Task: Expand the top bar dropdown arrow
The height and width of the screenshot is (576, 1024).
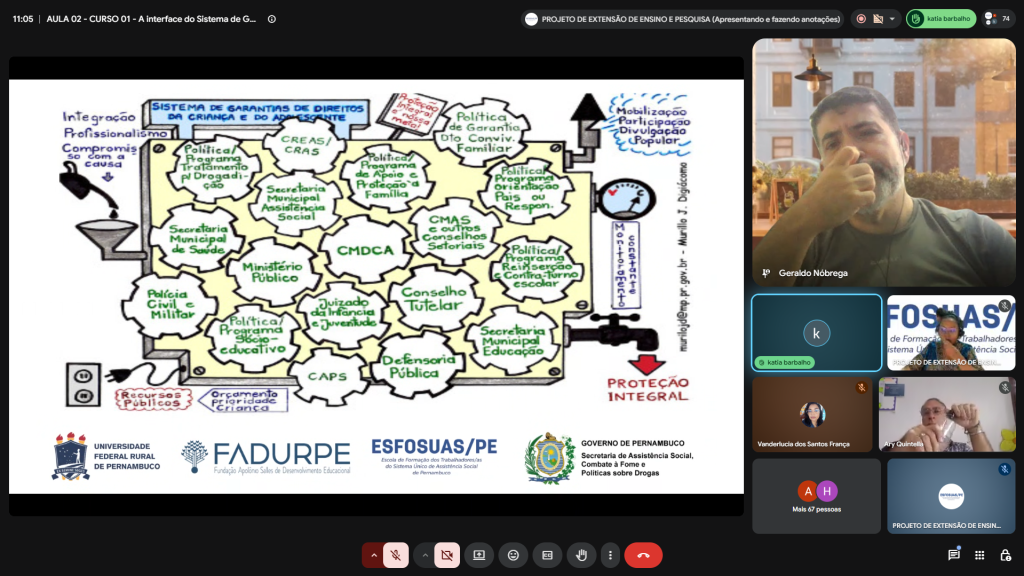Action: (892, 19)
